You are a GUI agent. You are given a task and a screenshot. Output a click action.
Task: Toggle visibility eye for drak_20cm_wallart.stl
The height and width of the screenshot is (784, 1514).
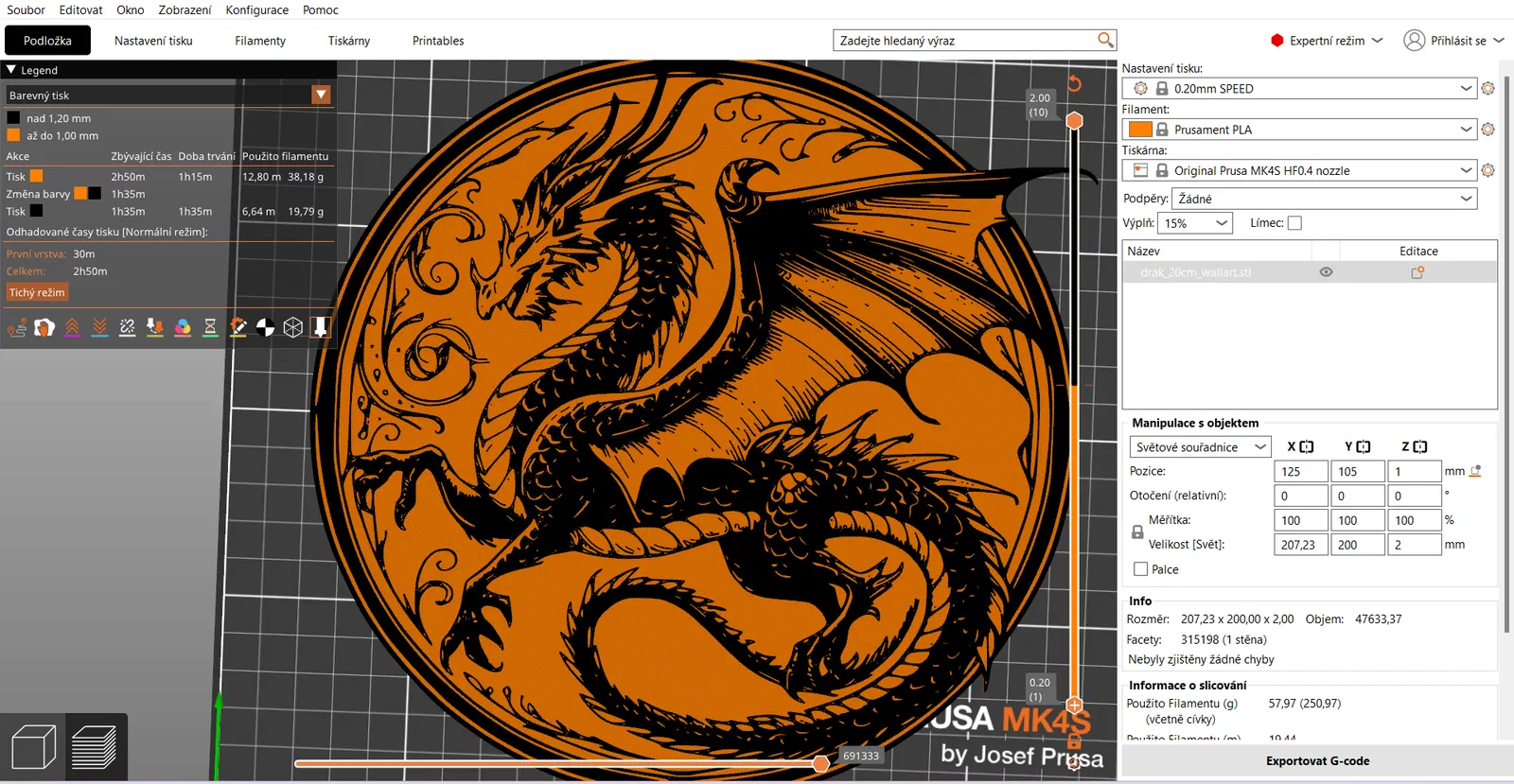(1326, 272)
